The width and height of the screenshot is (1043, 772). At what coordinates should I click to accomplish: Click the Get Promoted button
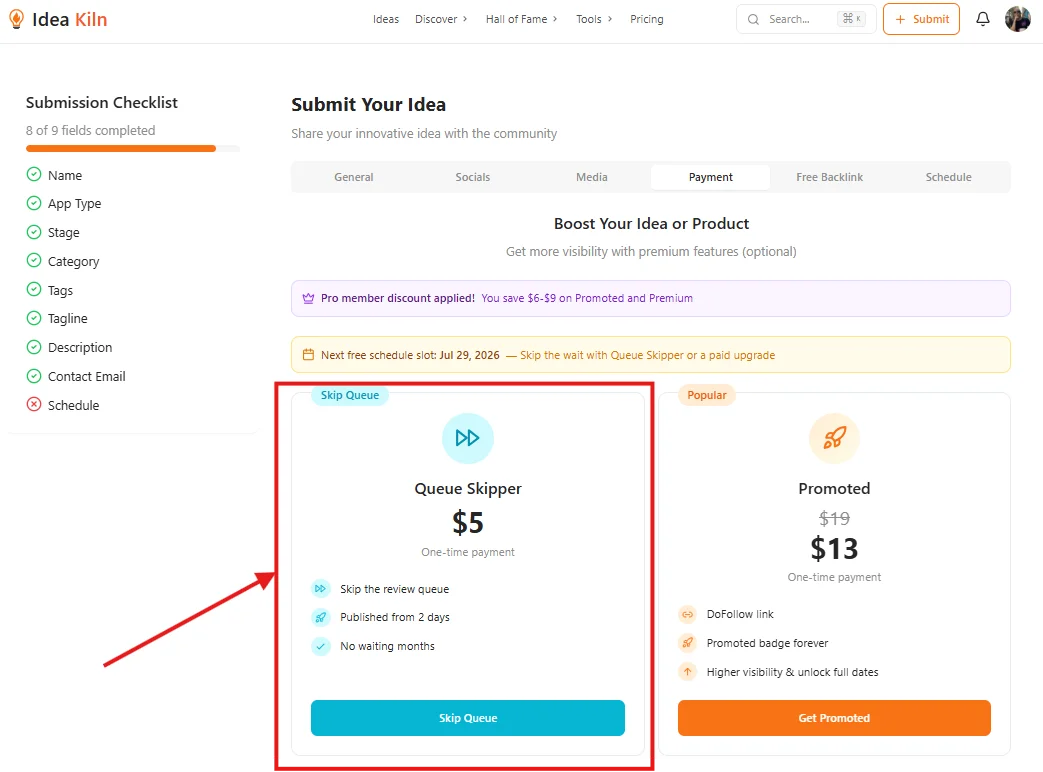click(x=834, y=717)
